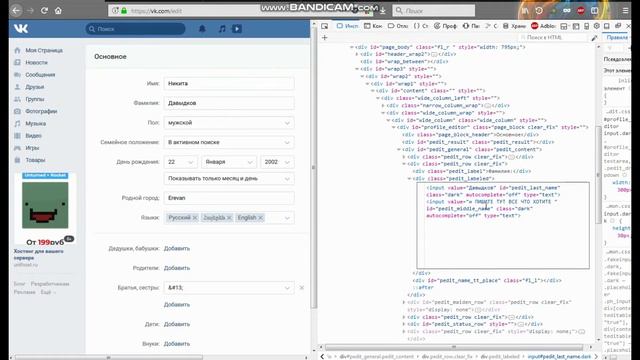Switch to the Adblock devtools tab
This screenshot has width=640, height=360.
543,26
